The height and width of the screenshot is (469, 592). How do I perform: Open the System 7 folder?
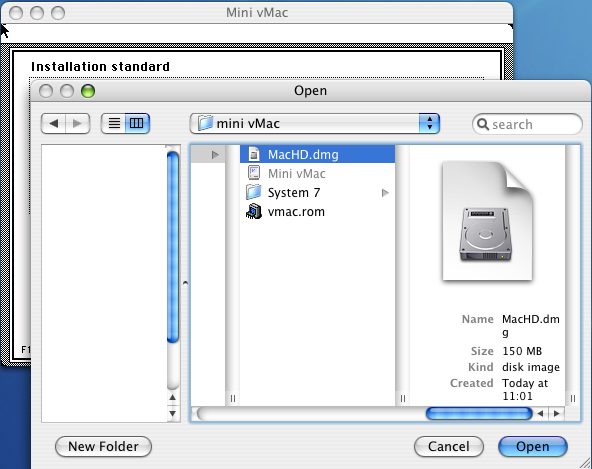pos(318,193)
